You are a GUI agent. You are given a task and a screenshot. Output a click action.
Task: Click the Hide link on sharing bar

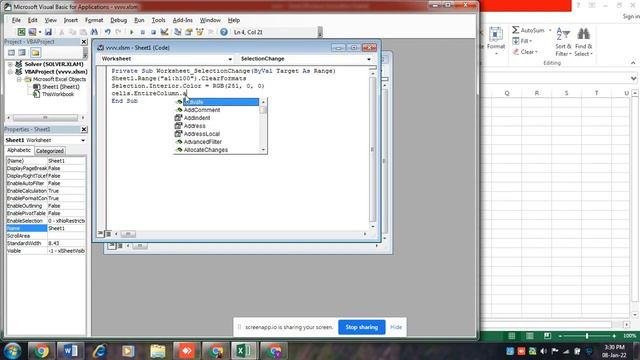[396, 327]
